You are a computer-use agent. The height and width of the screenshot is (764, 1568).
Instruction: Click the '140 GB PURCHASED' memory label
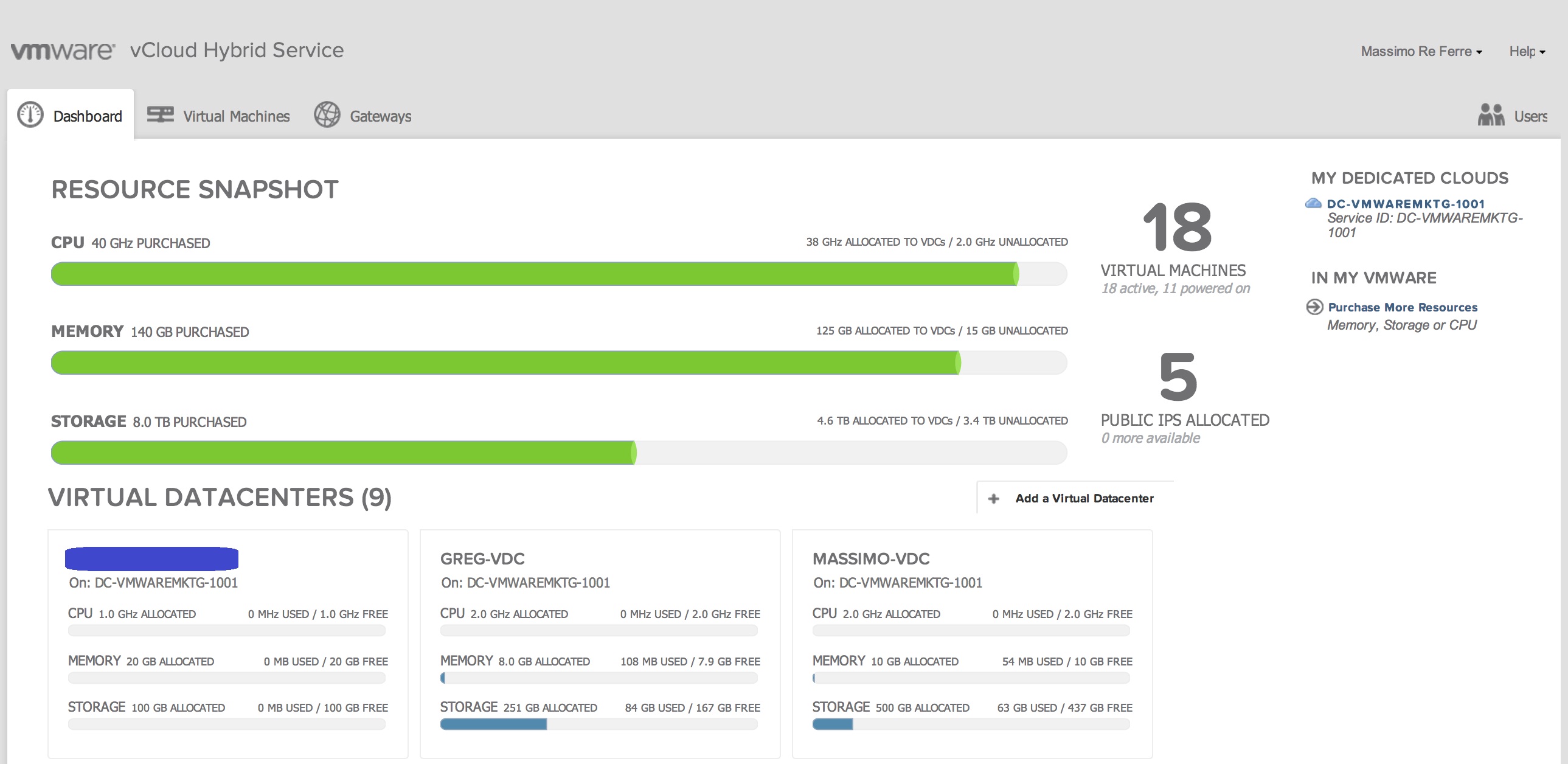tap(189, 332)
